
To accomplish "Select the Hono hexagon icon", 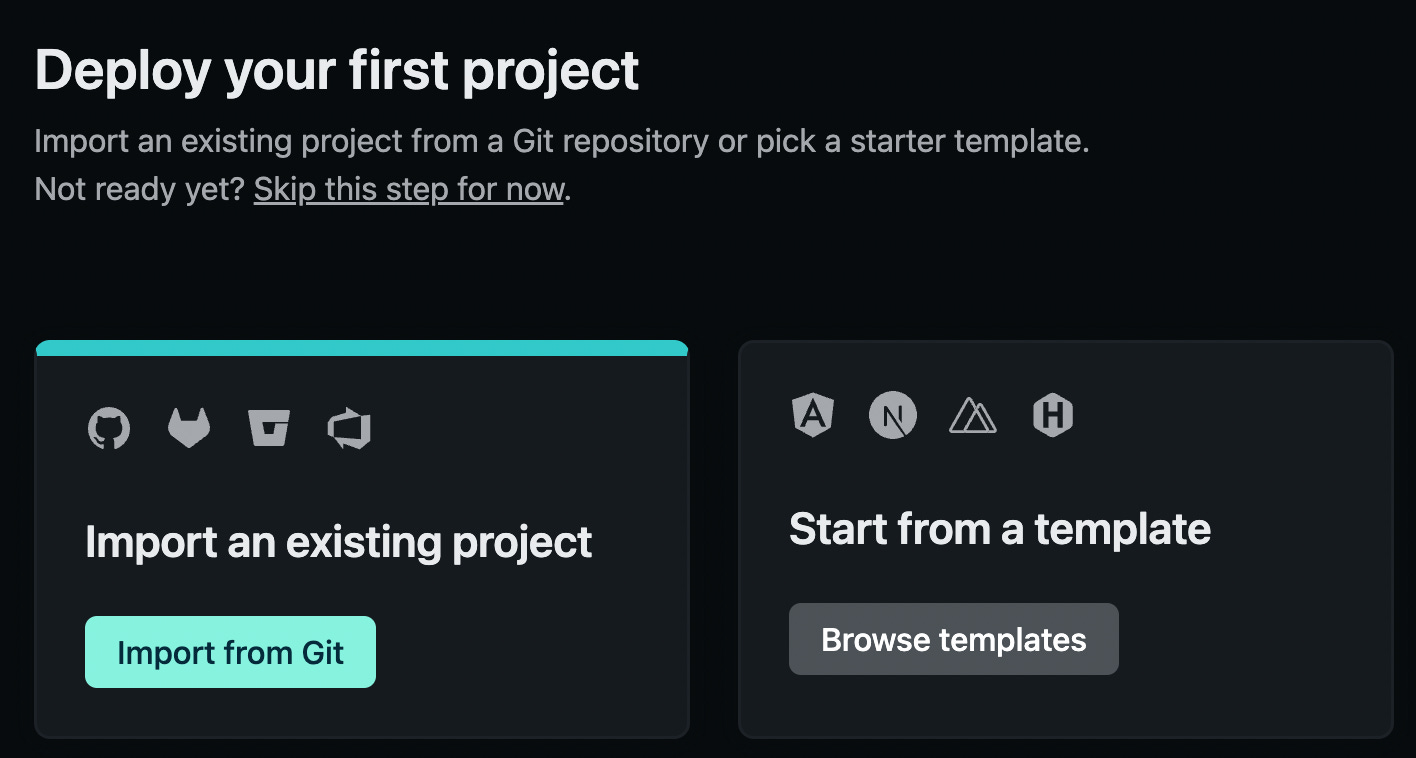I will 1053,415.
